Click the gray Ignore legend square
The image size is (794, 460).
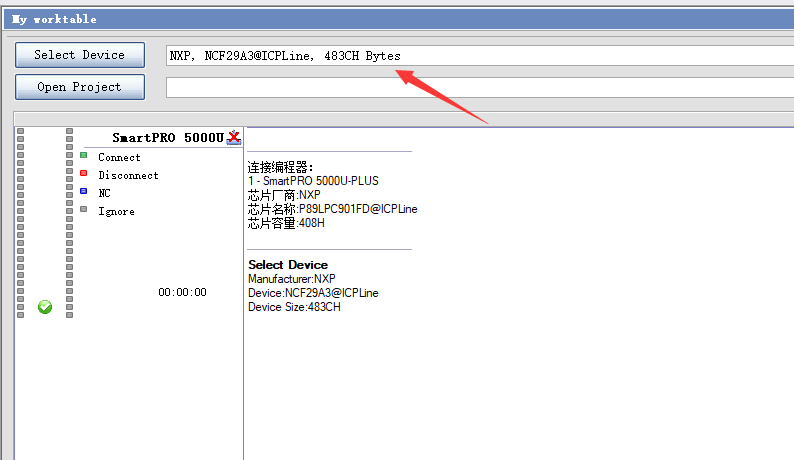click(84, 209)
